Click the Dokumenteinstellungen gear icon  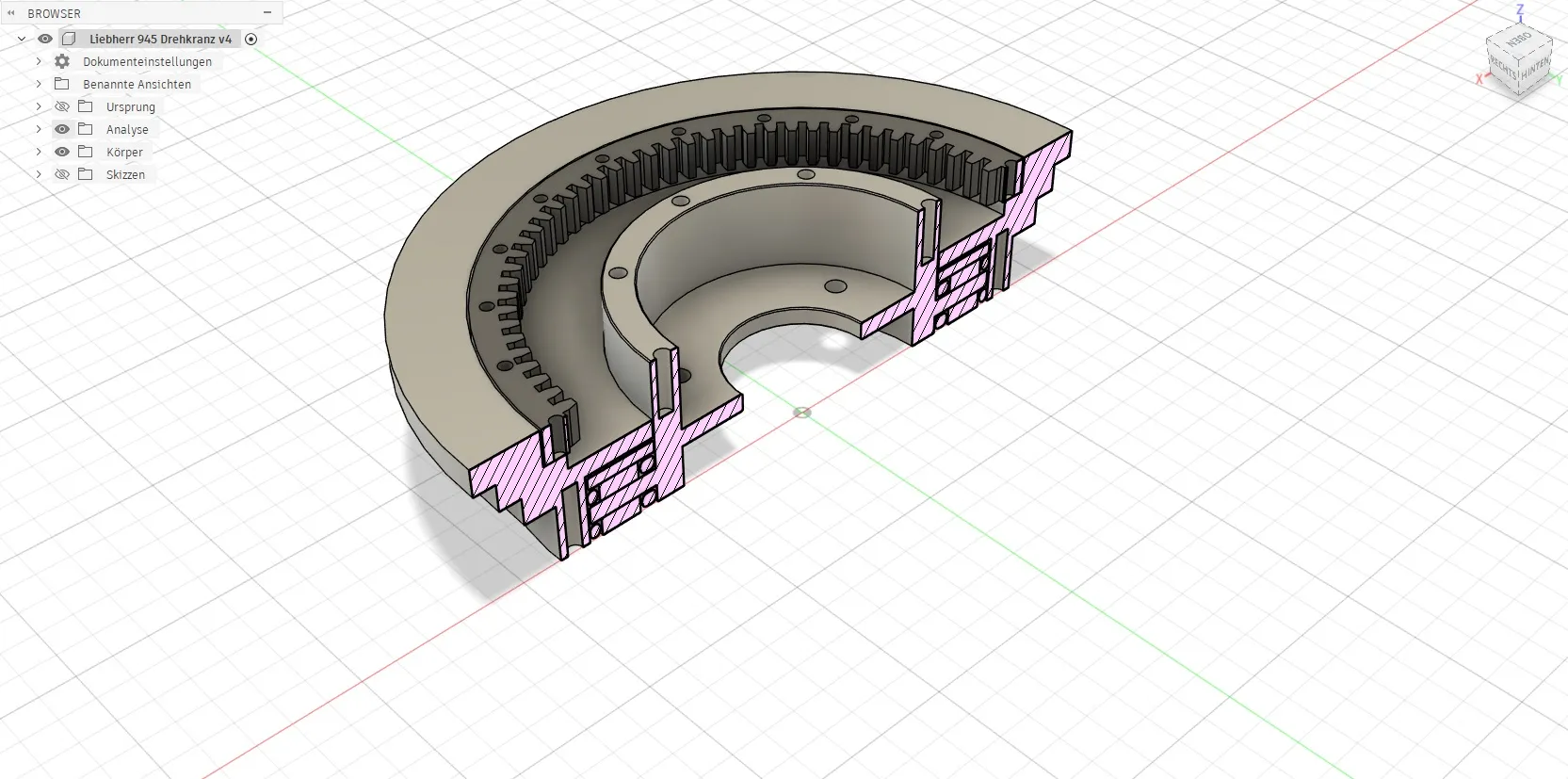62,61
